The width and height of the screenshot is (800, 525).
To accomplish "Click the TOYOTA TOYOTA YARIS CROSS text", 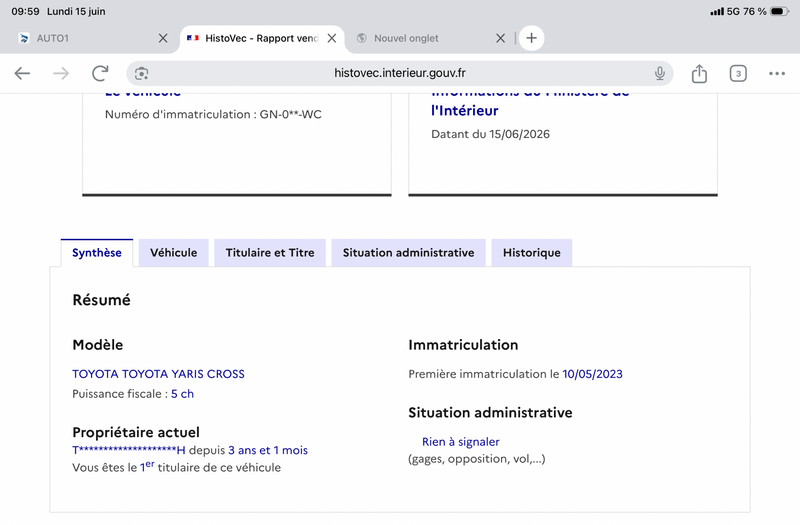I will click(x=158, y=374).
